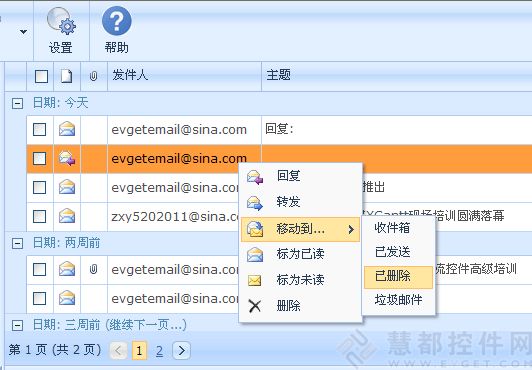Go to page 2 link in pager
This screenshot has height=370, width=532.
[159, 350]
